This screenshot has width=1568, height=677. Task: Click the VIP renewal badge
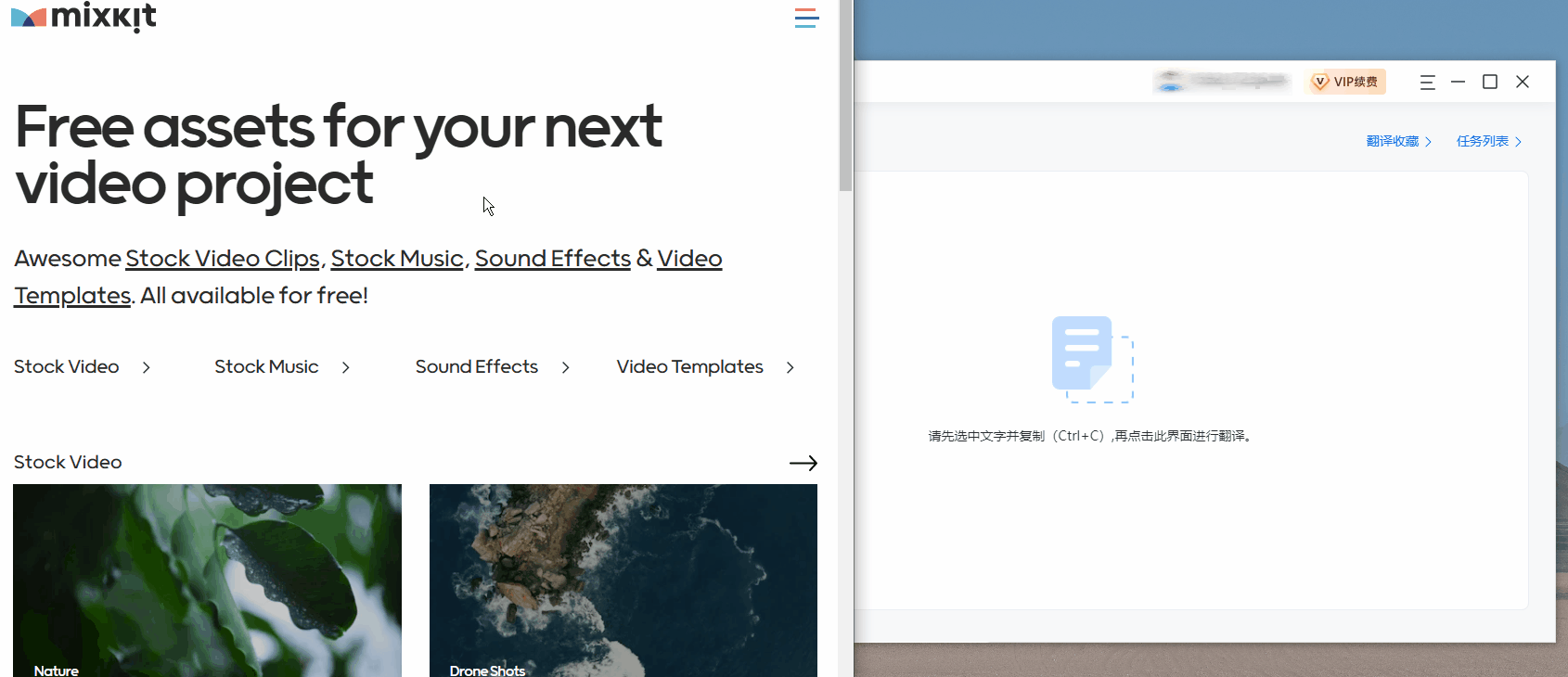tap(1345, 82)
